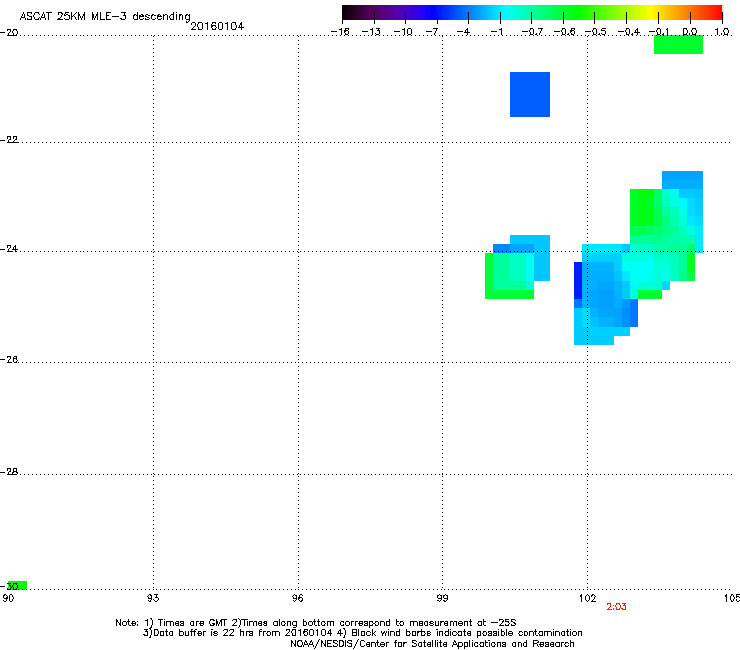Click the credit line 'NOAA/NESDIS/Center for Satellite Applications and Research'
740x650 pixels.
pos(432,644)
